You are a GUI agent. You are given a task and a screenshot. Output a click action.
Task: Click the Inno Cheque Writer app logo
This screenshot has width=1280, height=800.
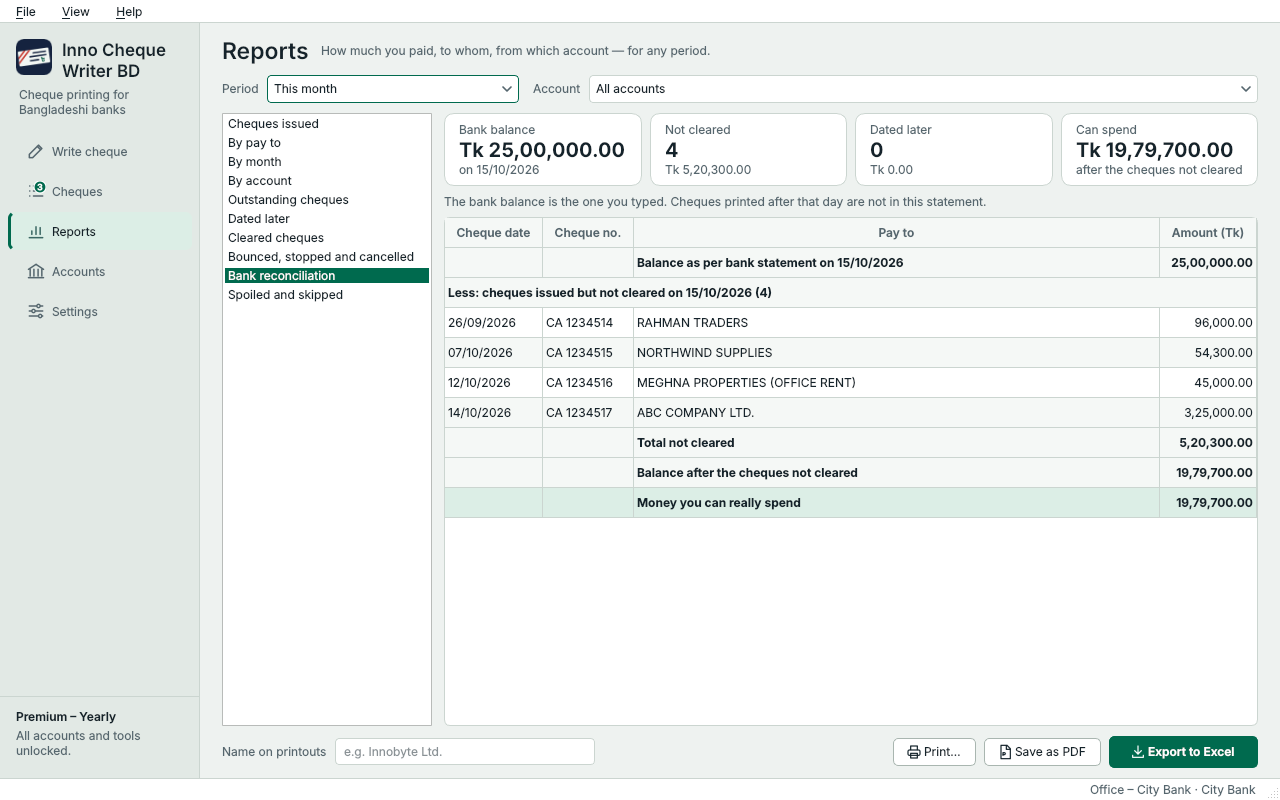click(34, 57)
